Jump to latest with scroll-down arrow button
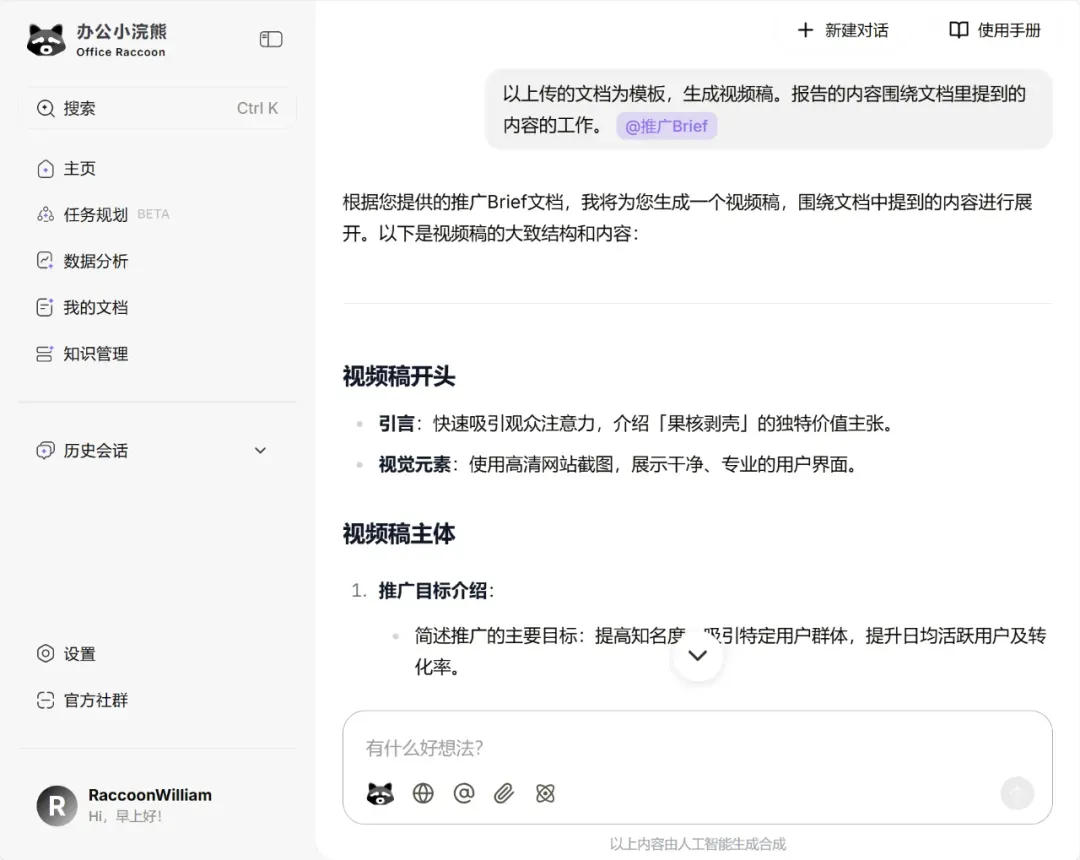This screenshot has width=1080, height=860. pyautogui.click(x=698, y=656)
